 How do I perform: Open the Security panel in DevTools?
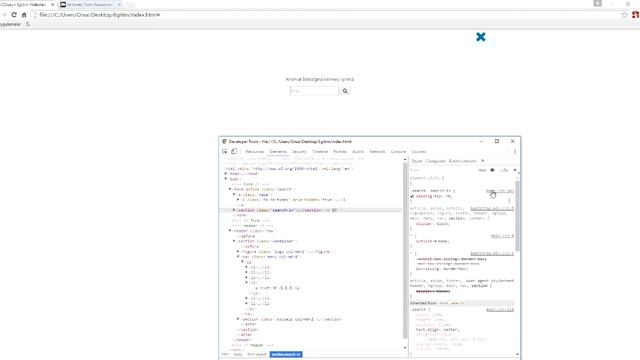(299, 151)
